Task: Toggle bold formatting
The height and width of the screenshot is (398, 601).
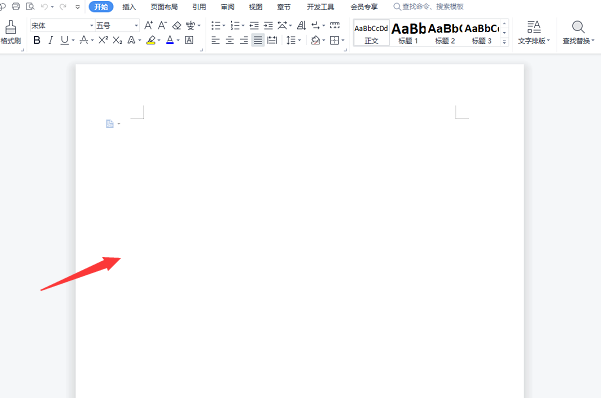Action: [37, 40]
